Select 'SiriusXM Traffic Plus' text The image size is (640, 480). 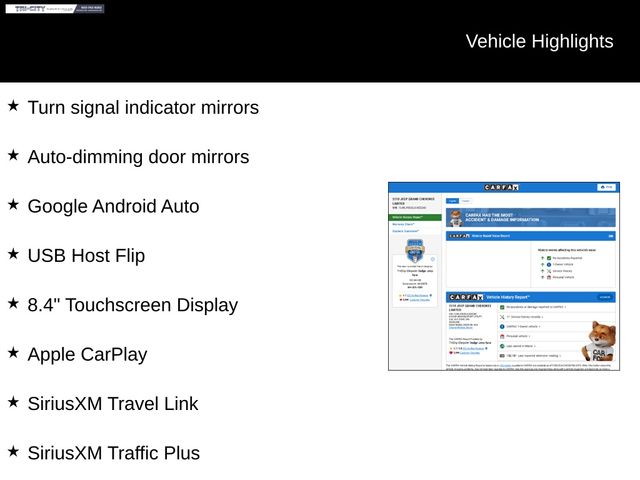tap(114, 453)
